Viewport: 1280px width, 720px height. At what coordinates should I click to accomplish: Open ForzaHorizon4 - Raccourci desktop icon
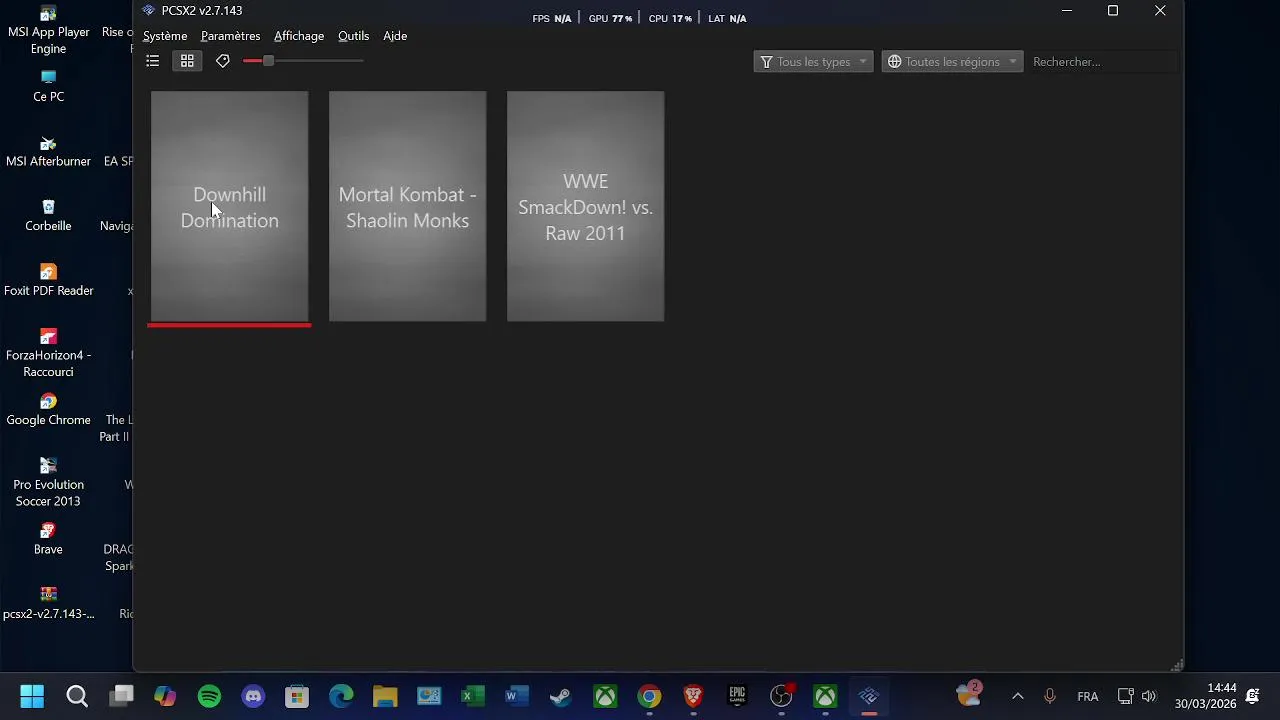point(48,353)
